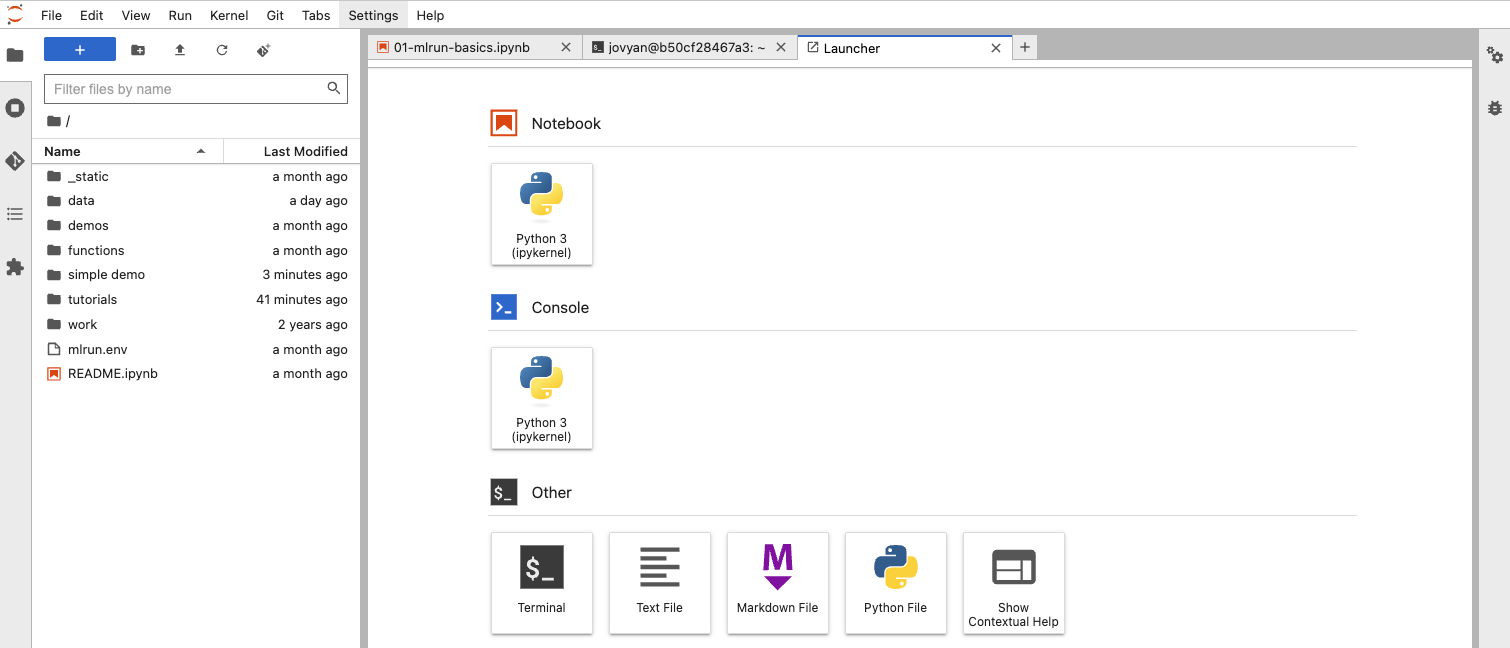
Task: Open the Kernel menu
Action: 229,15
